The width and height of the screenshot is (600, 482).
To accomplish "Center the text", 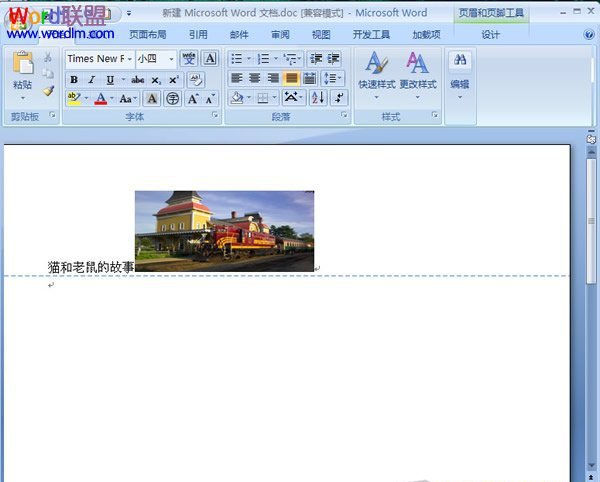I will (255, 78).
